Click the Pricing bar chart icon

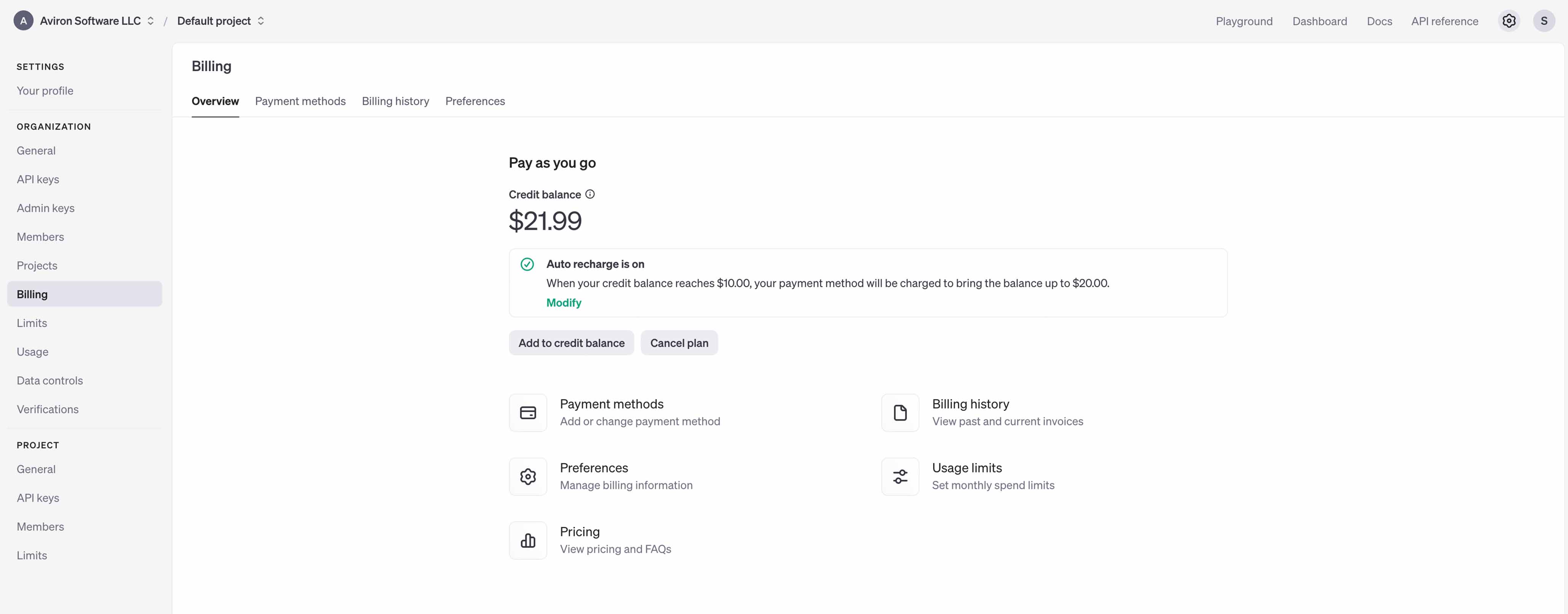(x=528, y=540)
